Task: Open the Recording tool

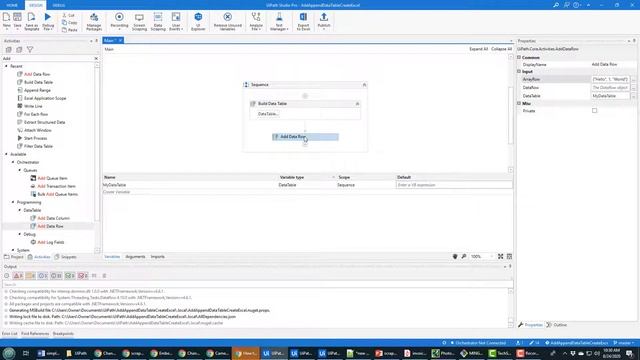Action: pyautogui.click(x=119, y=21)
